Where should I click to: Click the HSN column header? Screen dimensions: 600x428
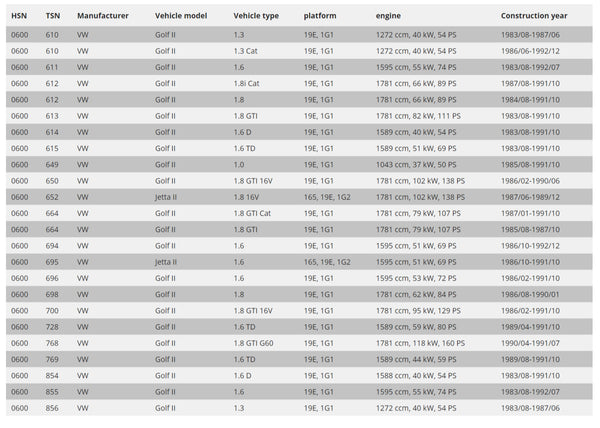pos(18,17)
